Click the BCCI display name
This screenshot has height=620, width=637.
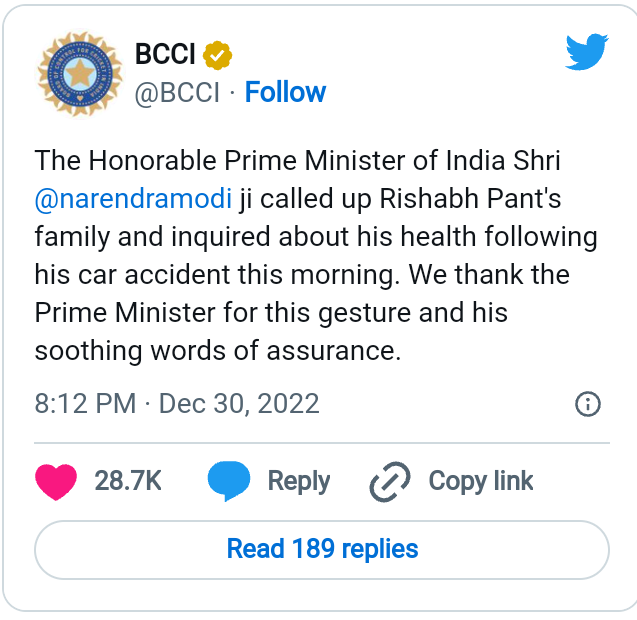click(x=165, y=54)
